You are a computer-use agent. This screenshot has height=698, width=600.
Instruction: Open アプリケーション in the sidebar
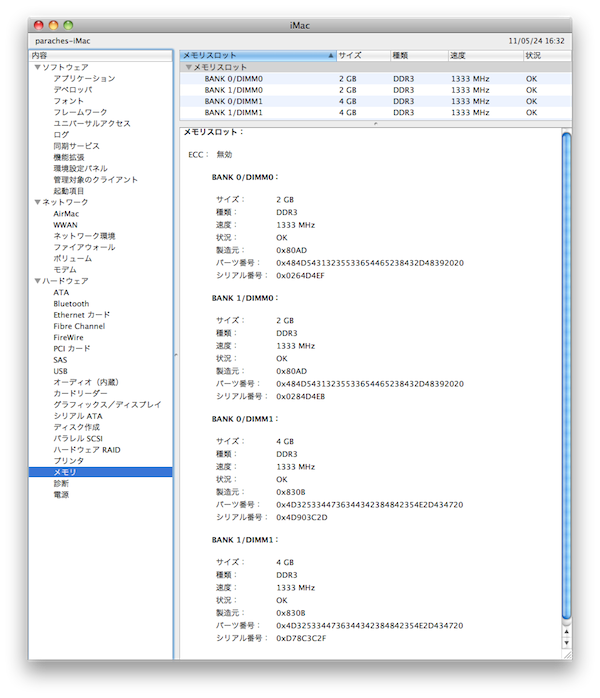[x=84, y=78]
